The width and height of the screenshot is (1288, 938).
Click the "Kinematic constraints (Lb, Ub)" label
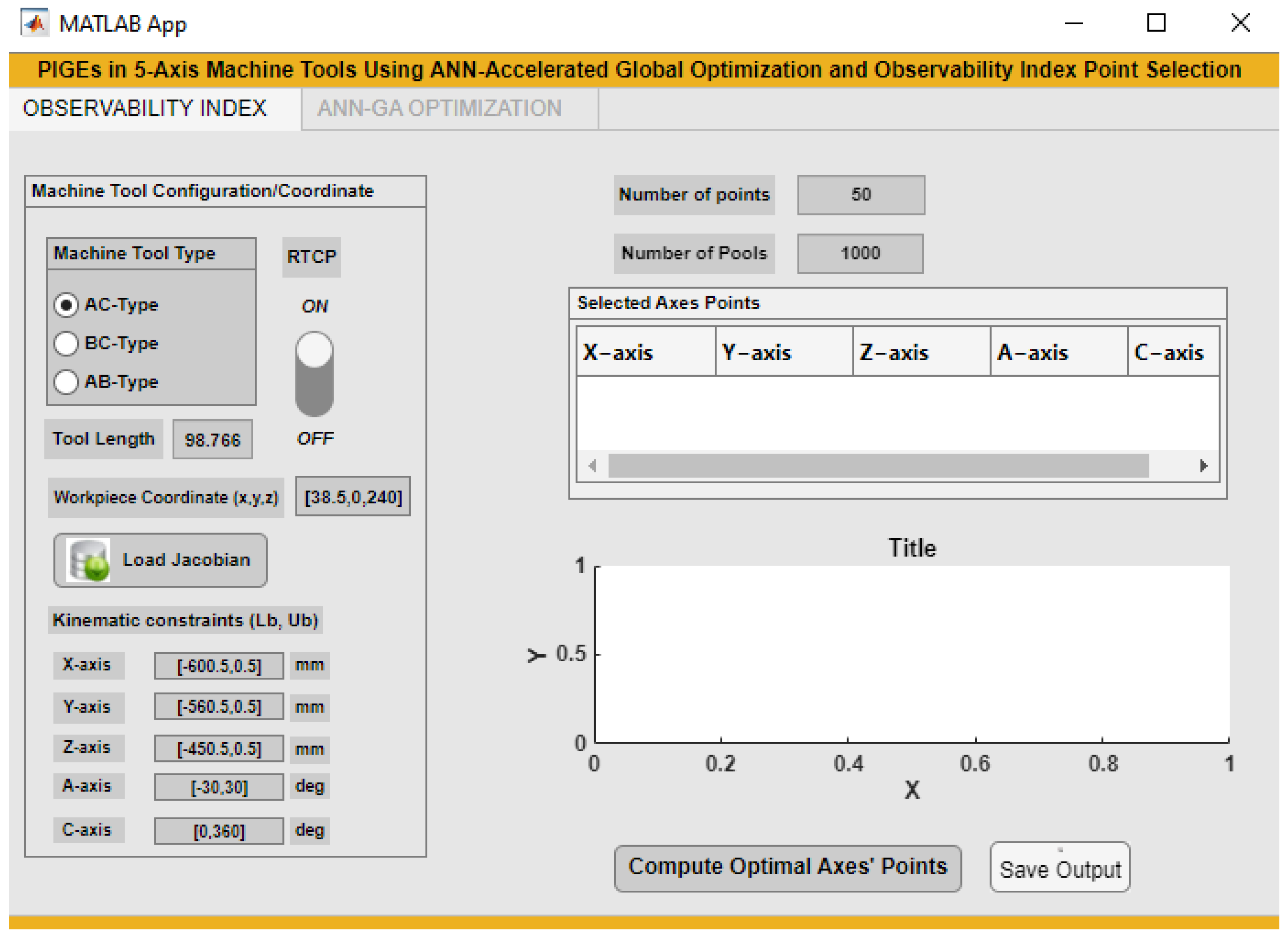point(185,621)
